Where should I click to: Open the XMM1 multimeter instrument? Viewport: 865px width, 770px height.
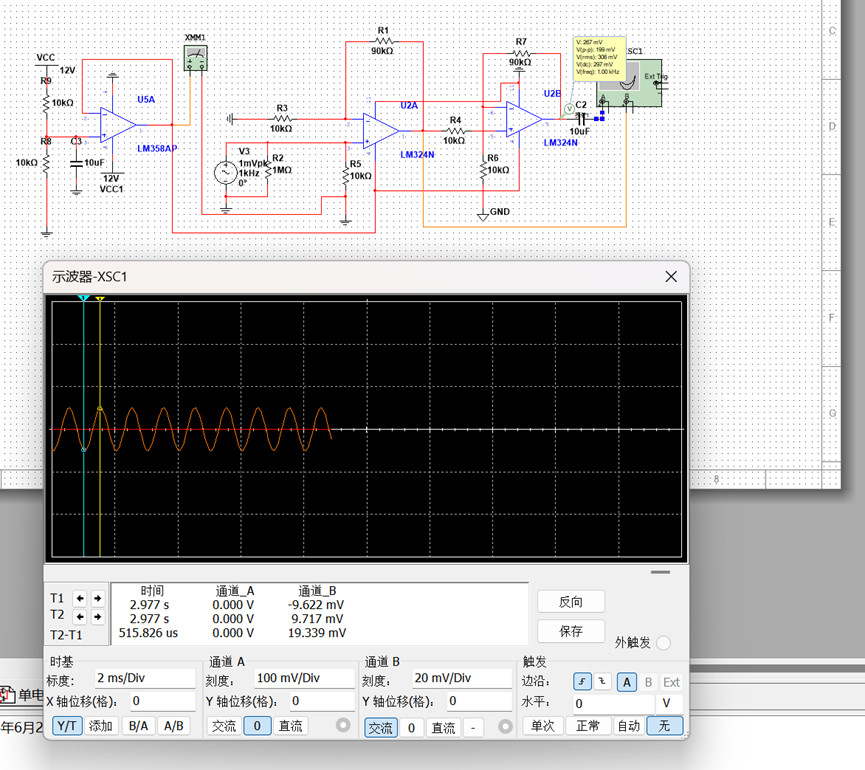pyautogui.click(x=195, y=58)
